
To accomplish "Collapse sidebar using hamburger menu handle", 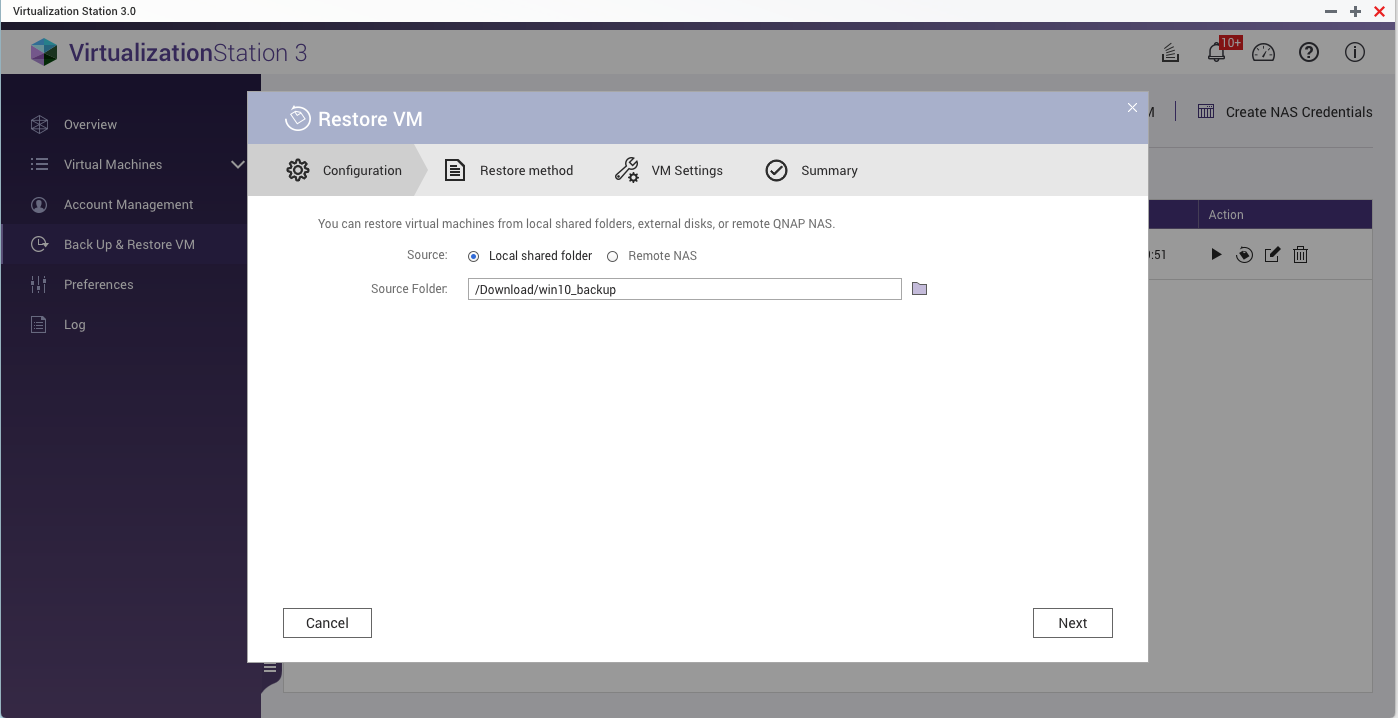I will pyautogui.click(x=270, y=668).
